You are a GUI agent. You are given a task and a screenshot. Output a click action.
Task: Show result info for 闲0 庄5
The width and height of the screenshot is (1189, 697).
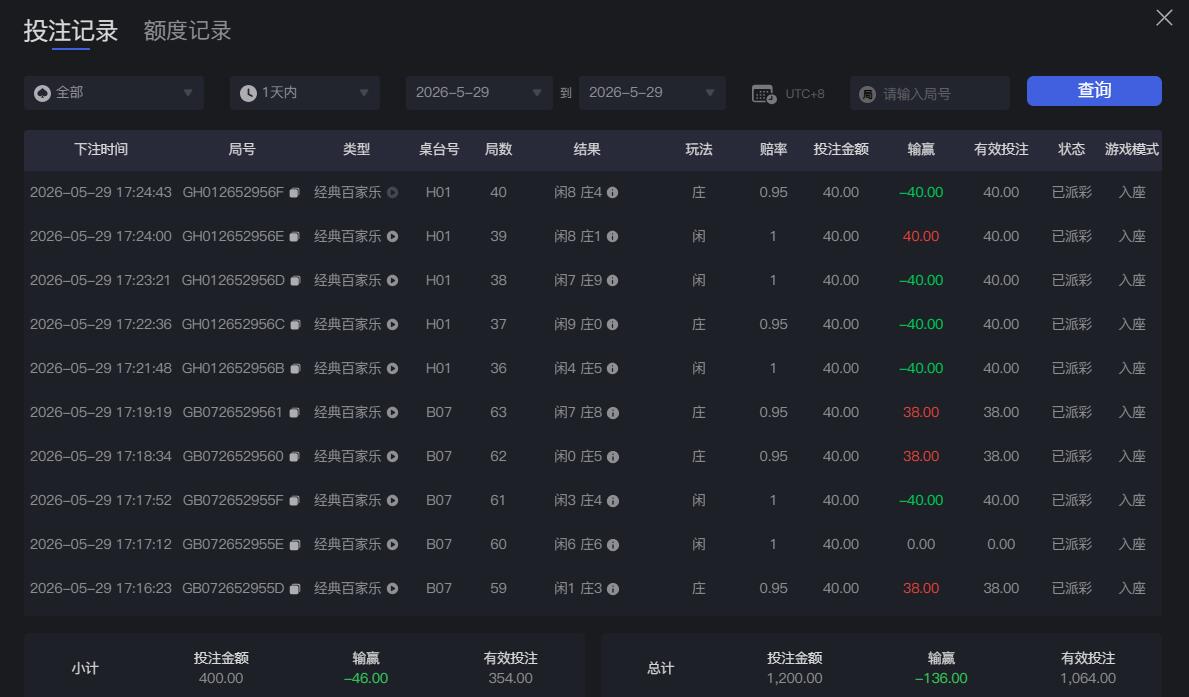[x=613, y=457]
